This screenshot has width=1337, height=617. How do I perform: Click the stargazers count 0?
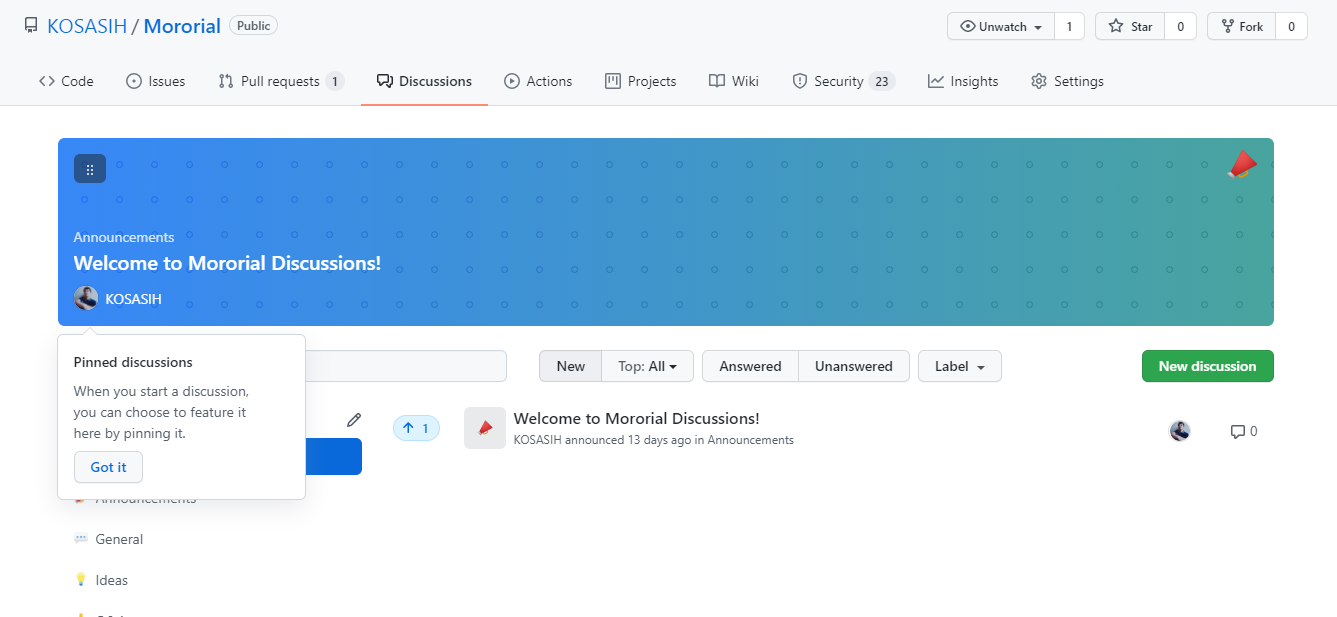1180,27
